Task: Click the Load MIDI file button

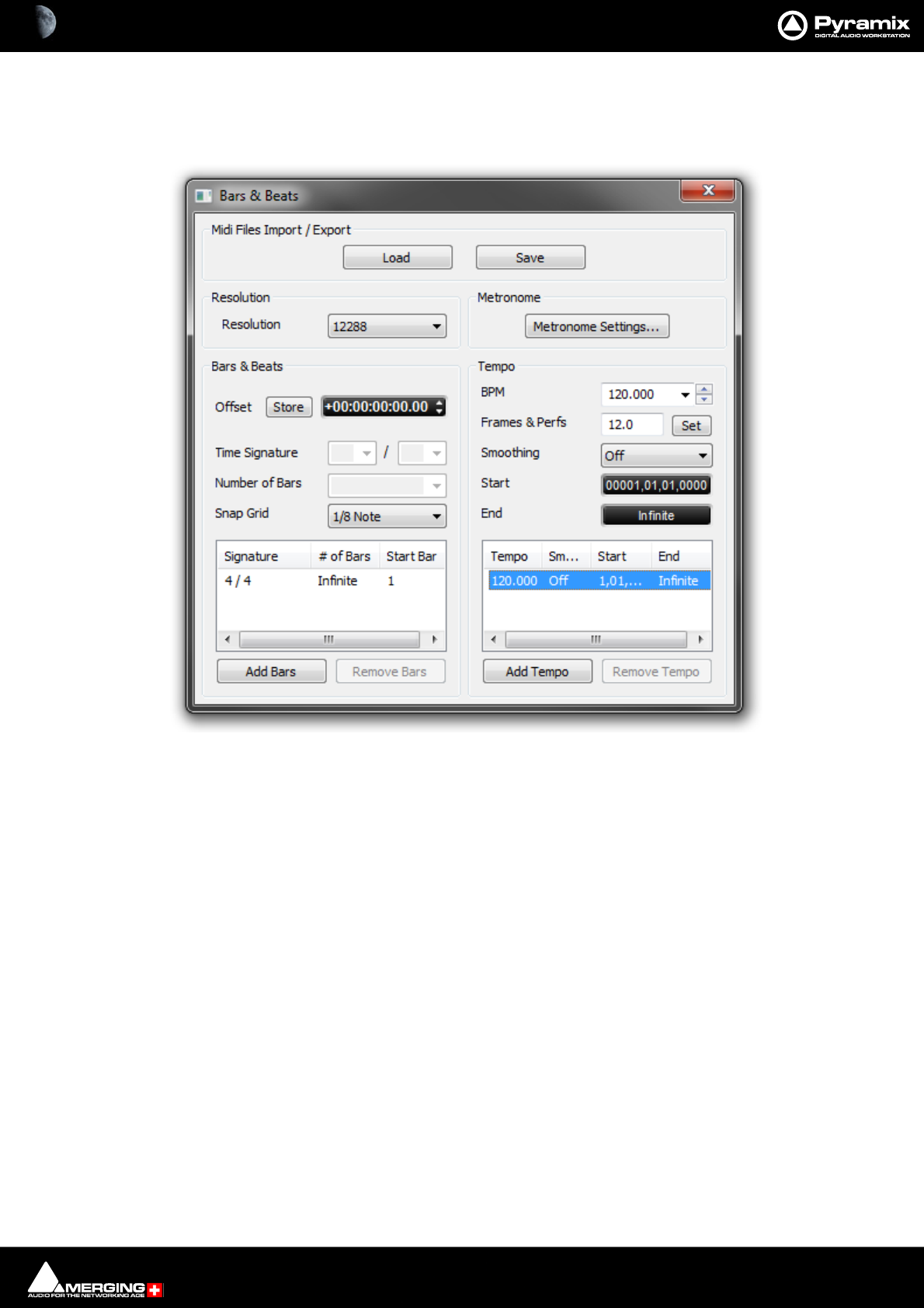Action: 398,257
